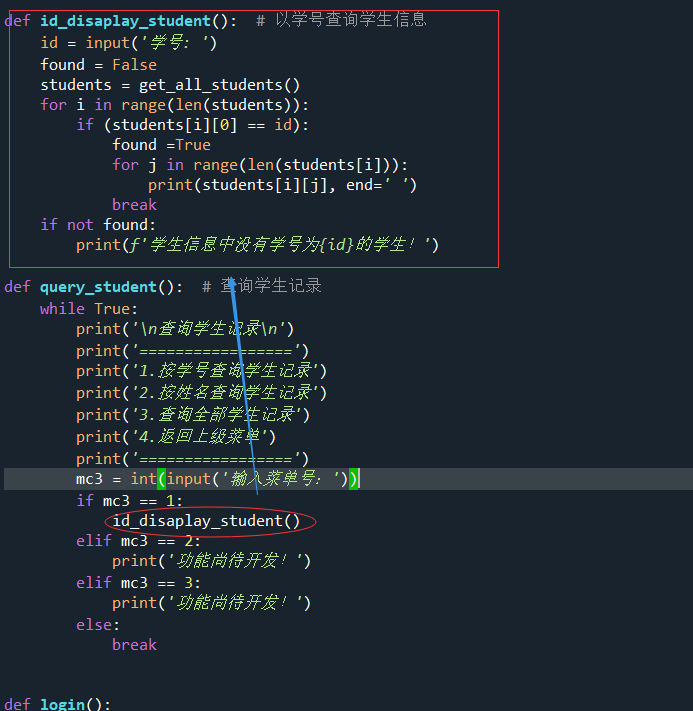Click the 'if (students[i][0] == id):' line
Screen dimensions: 693x711
coord(193,125)
